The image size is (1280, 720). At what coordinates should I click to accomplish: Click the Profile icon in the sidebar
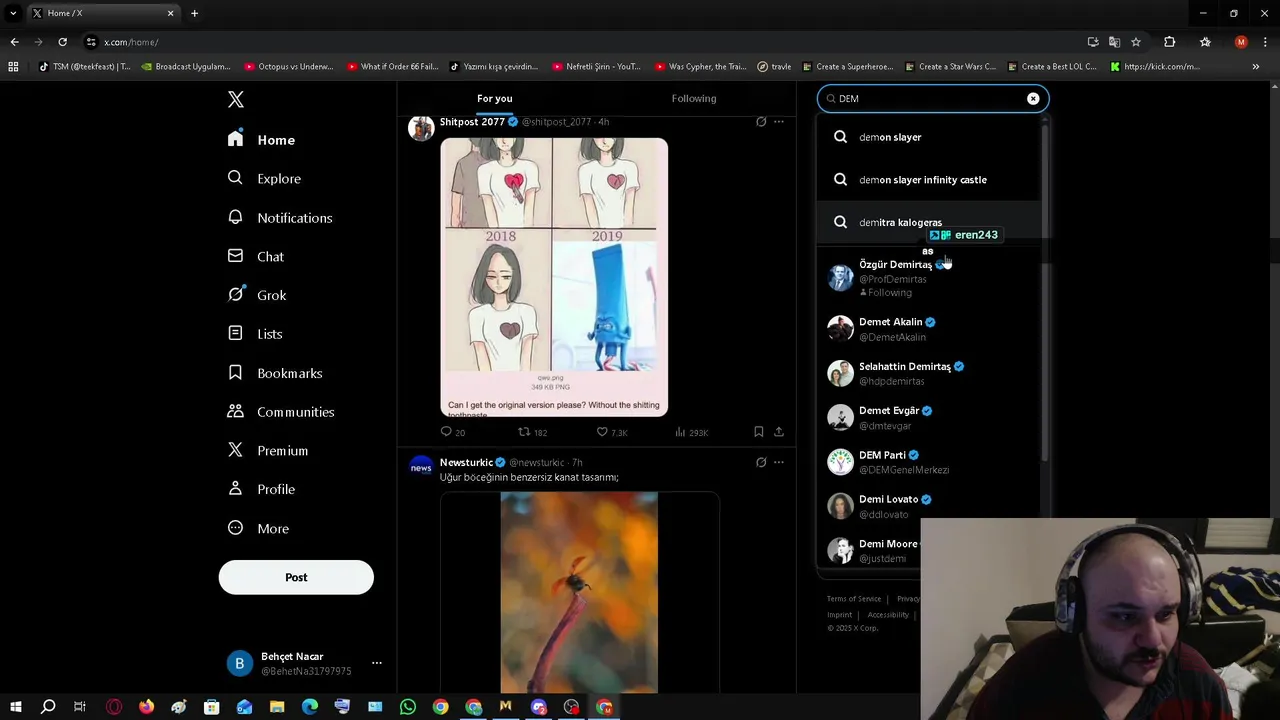tap(235, 489)
